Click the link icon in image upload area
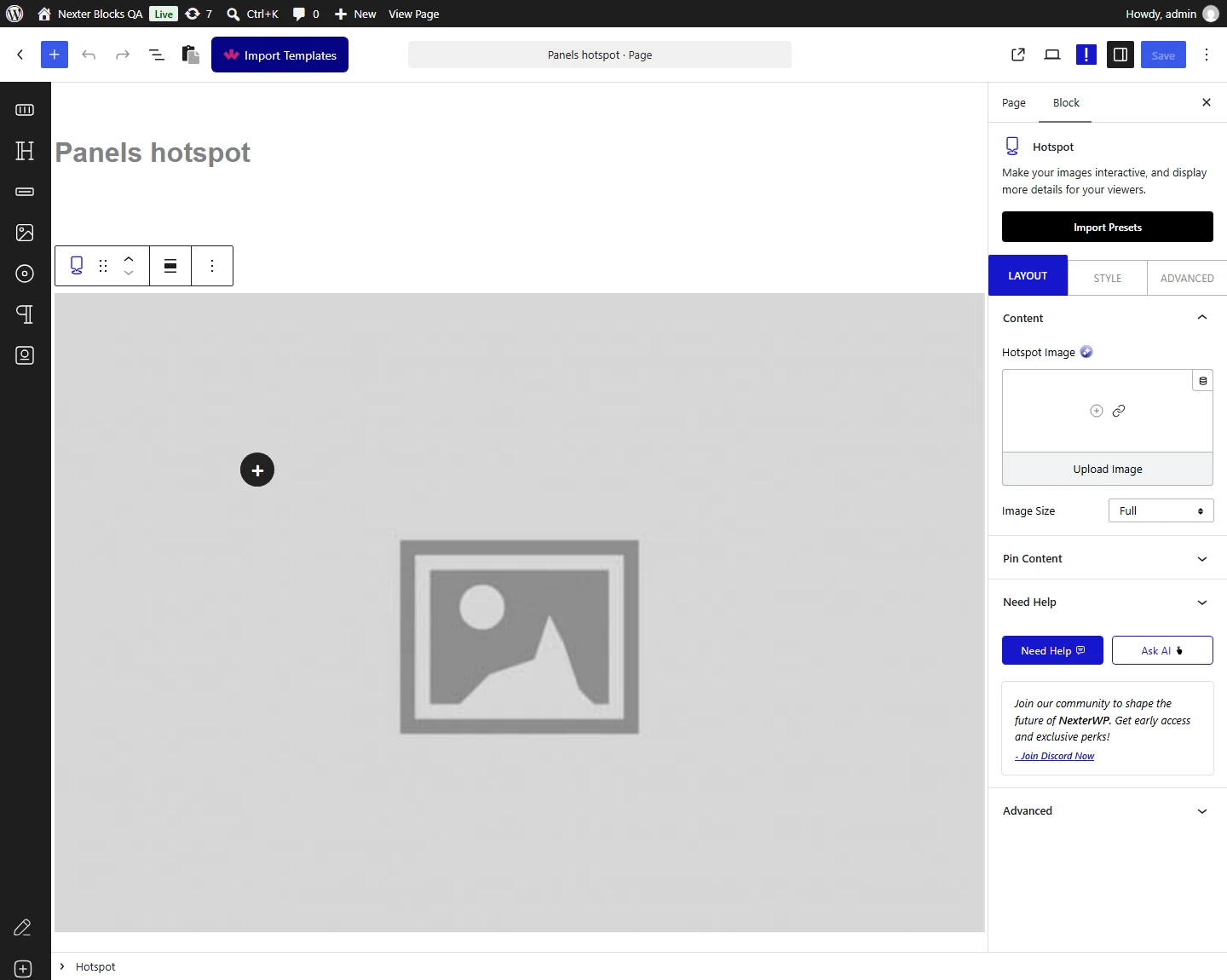Viewport: 1227px width, 980px height. click(x=1119, y=411)
